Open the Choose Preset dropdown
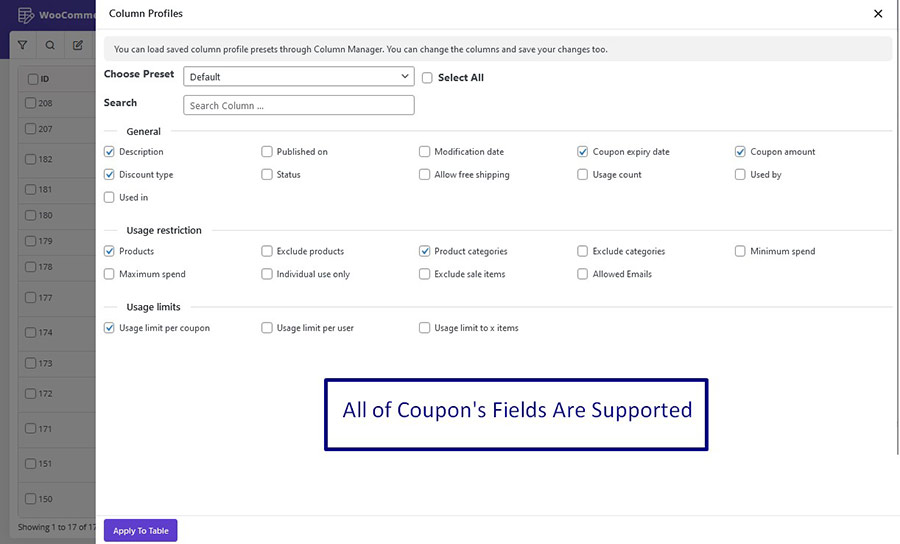Image resolution: width=900 pixels, height=544 pixels. point(298,76)
